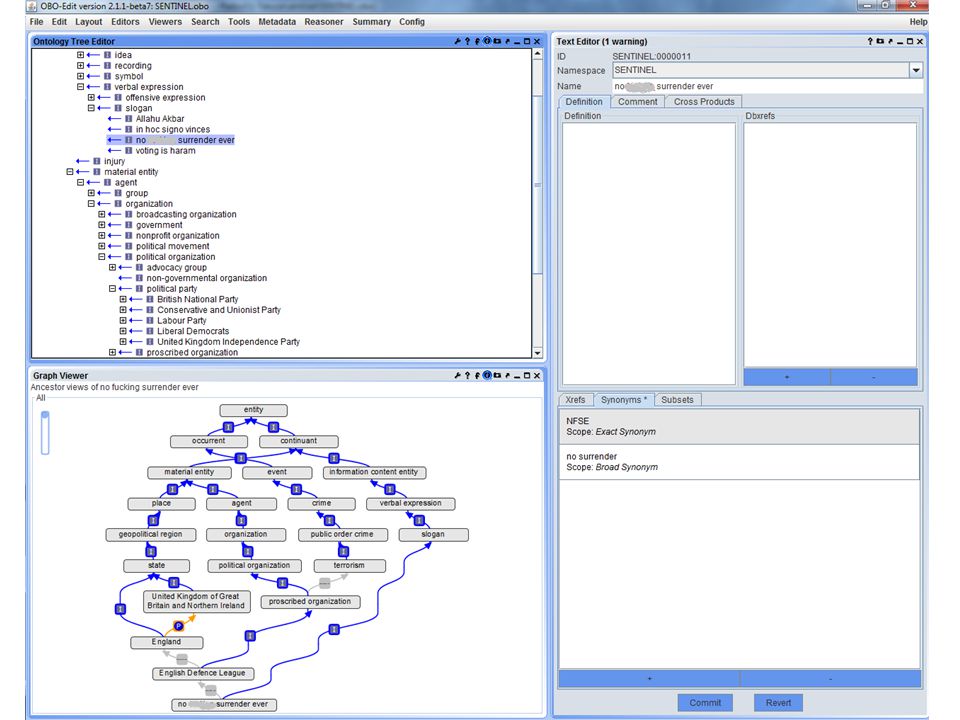Viewport: 960px width, 720px height.
Task: Click into the Definition text area
Action: pyautogui.click(x=649, y=253)
